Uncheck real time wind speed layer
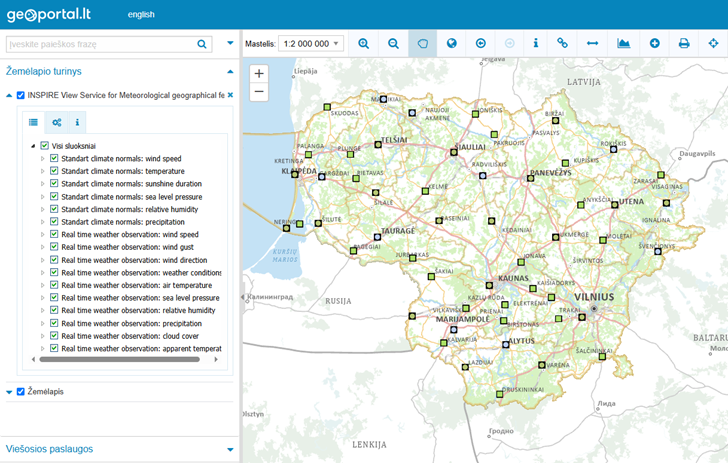This screenshot has height=463, width=728. click(x=54, y=234)
